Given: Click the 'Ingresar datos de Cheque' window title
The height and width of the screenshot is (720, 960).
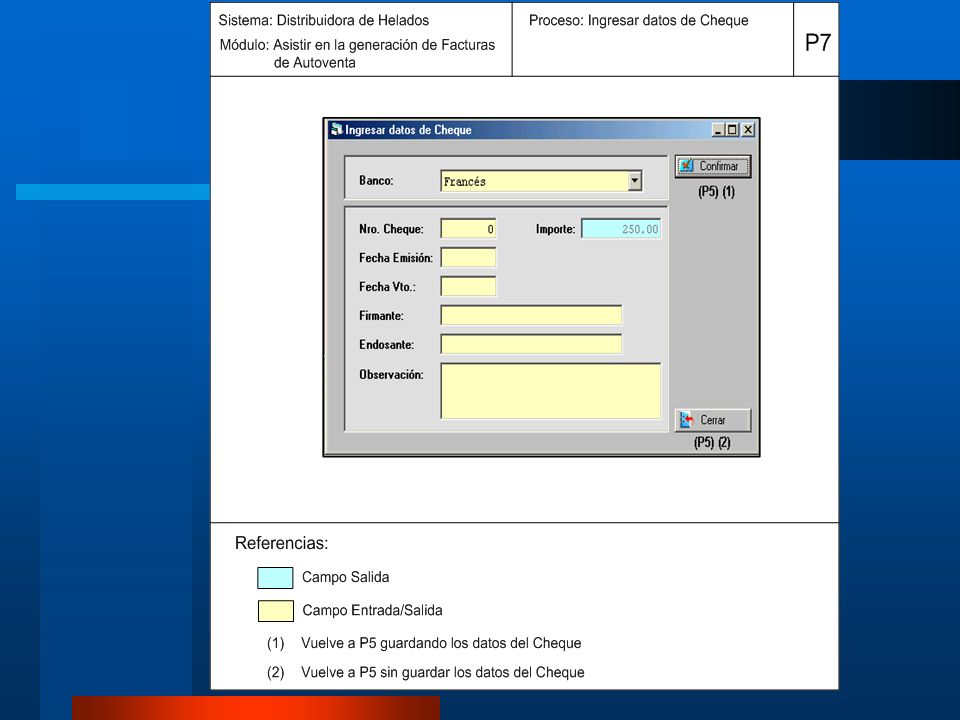Looking at the screenshot, I should click(408, 130).
